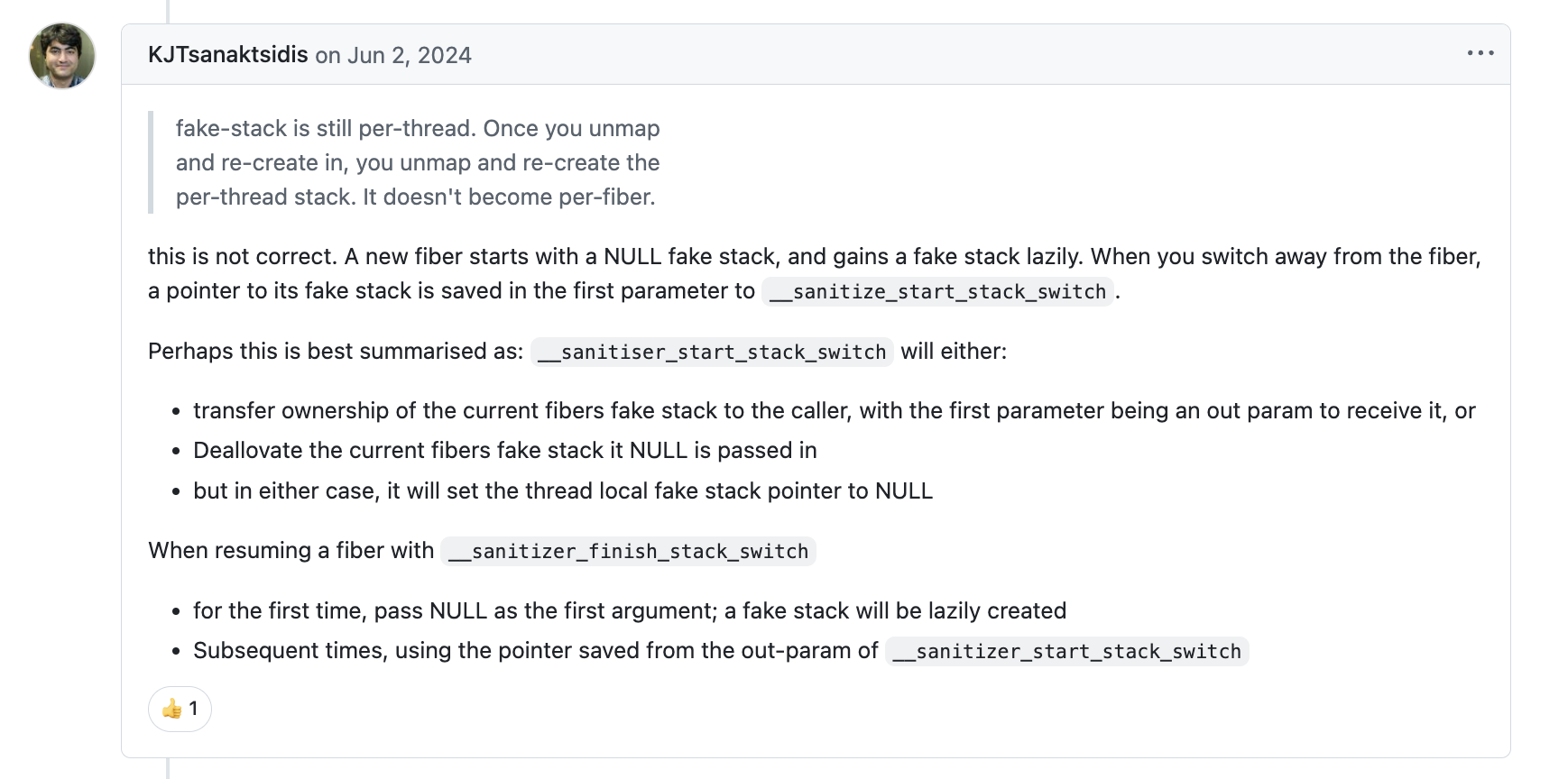
Task: Click the 'but in either case' bullet
Action: click(563, 490)
